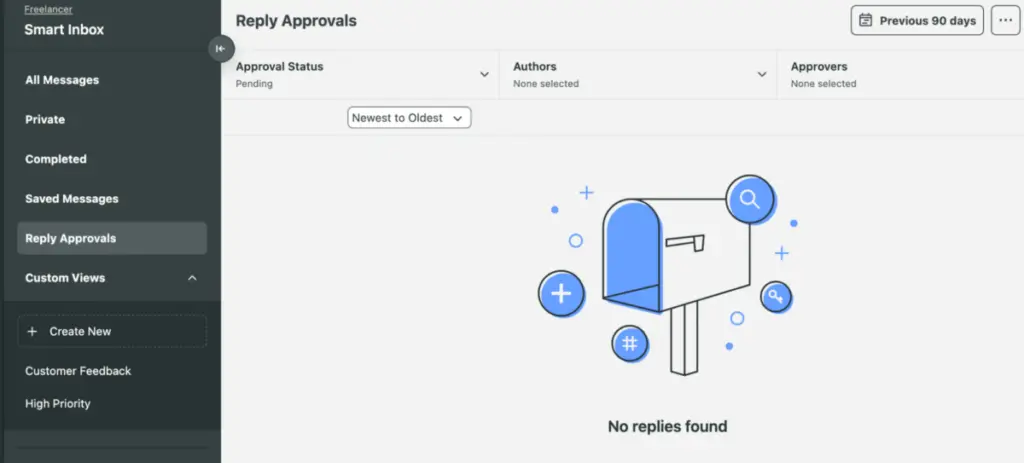Click the magnifier circle in mailbox illustration
The width and height of the screenshot is (1024, 463).
[x=749, y=199]
